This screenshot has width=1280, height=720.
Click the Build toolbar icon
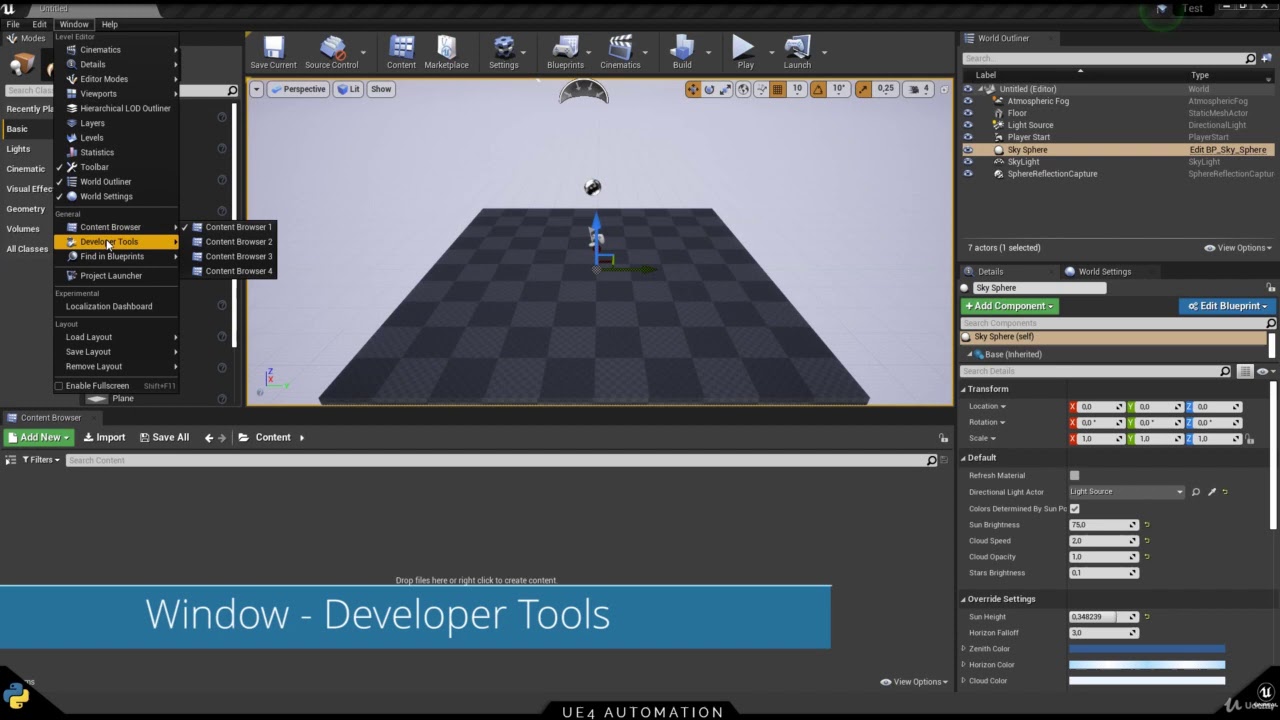coord(682,52)
